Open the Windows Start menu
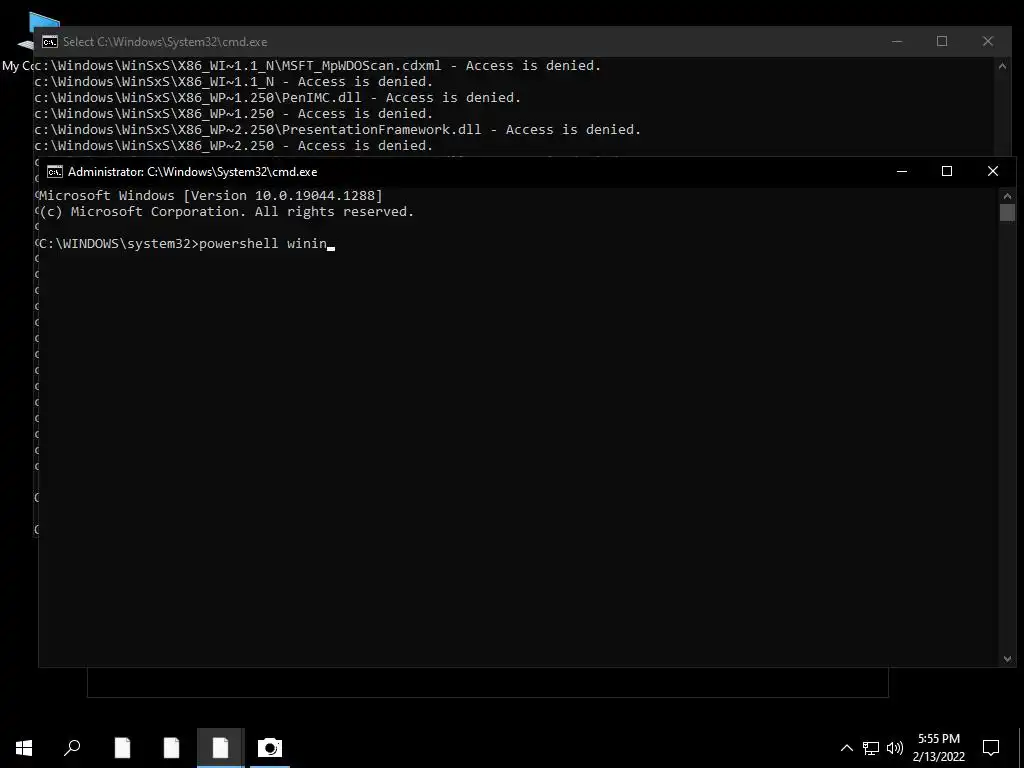The width and height of the screenshot is (1024, 768). pyautogui.click(x=24, y=748)
